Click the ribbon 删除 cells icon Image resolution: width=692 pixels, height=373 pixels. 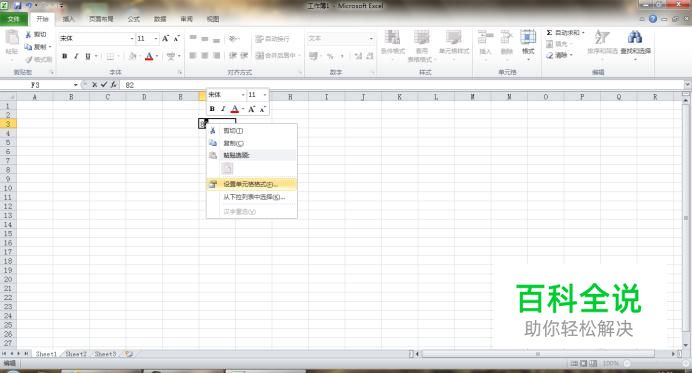click(507, 38)
